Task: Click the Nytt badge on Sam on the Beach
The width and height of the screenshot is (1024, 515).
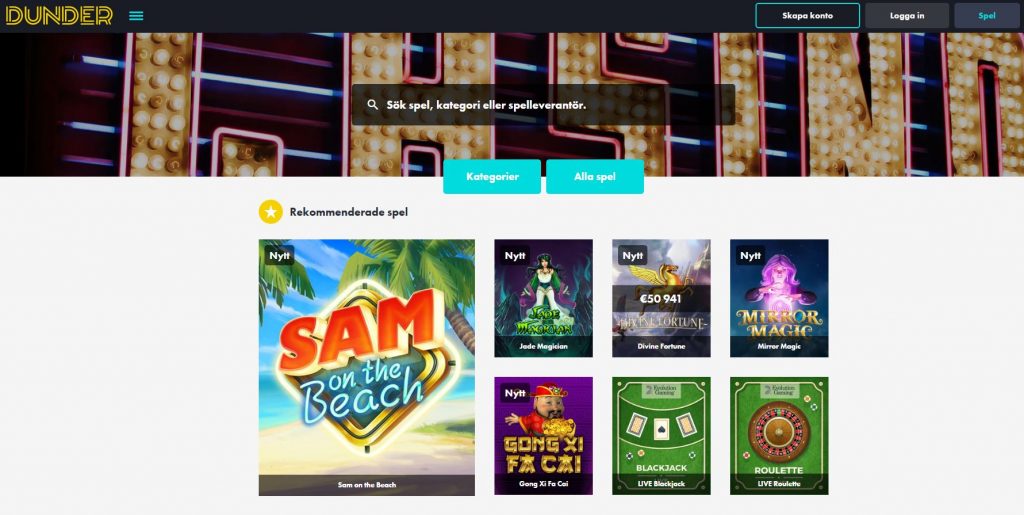Action: [x=280, y=255]
